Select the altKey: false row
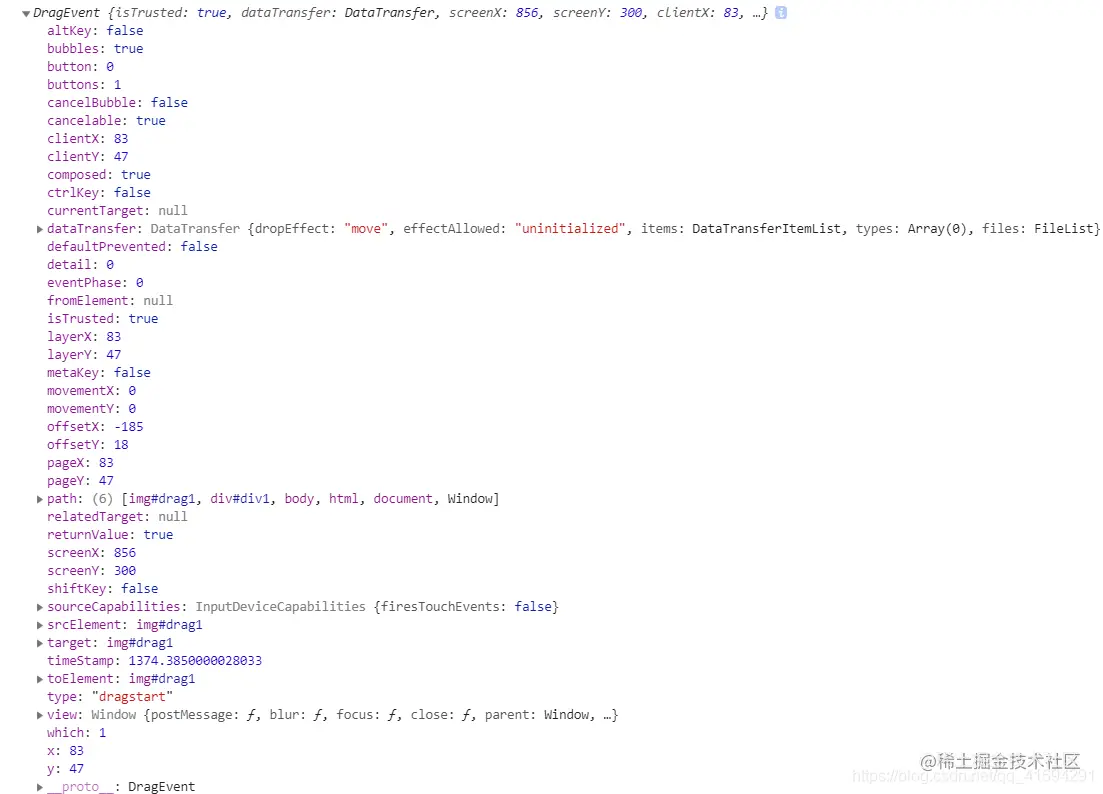 (95, 31)
